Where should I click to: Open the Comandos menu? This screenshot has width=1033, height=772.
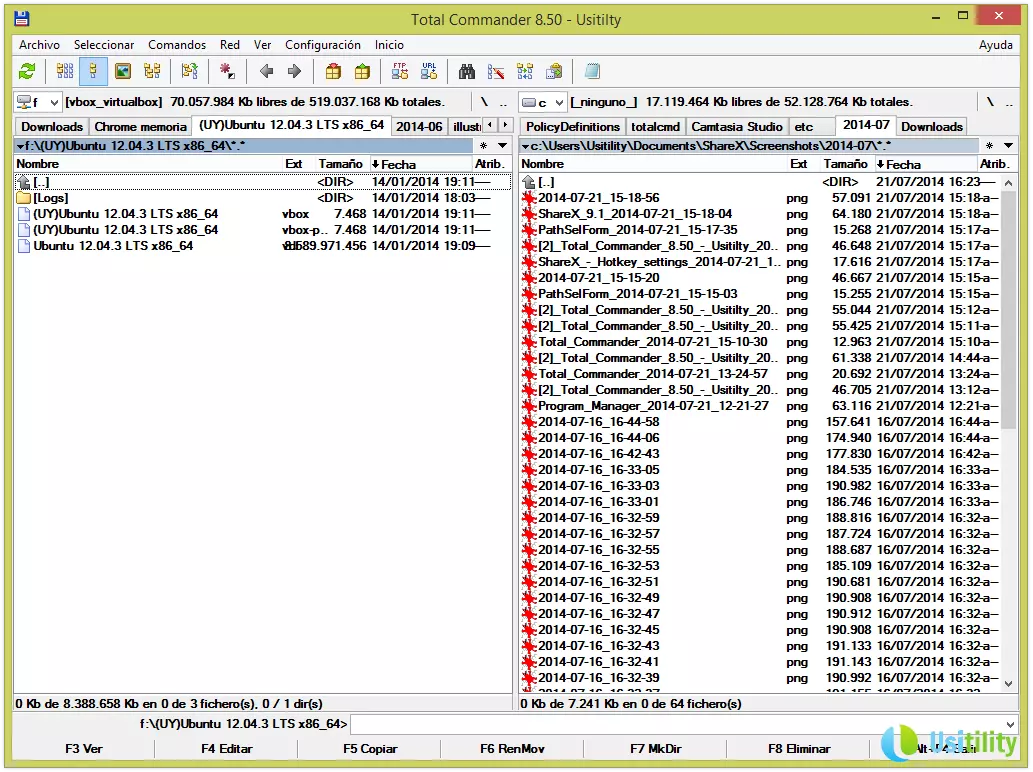(177, 45)
